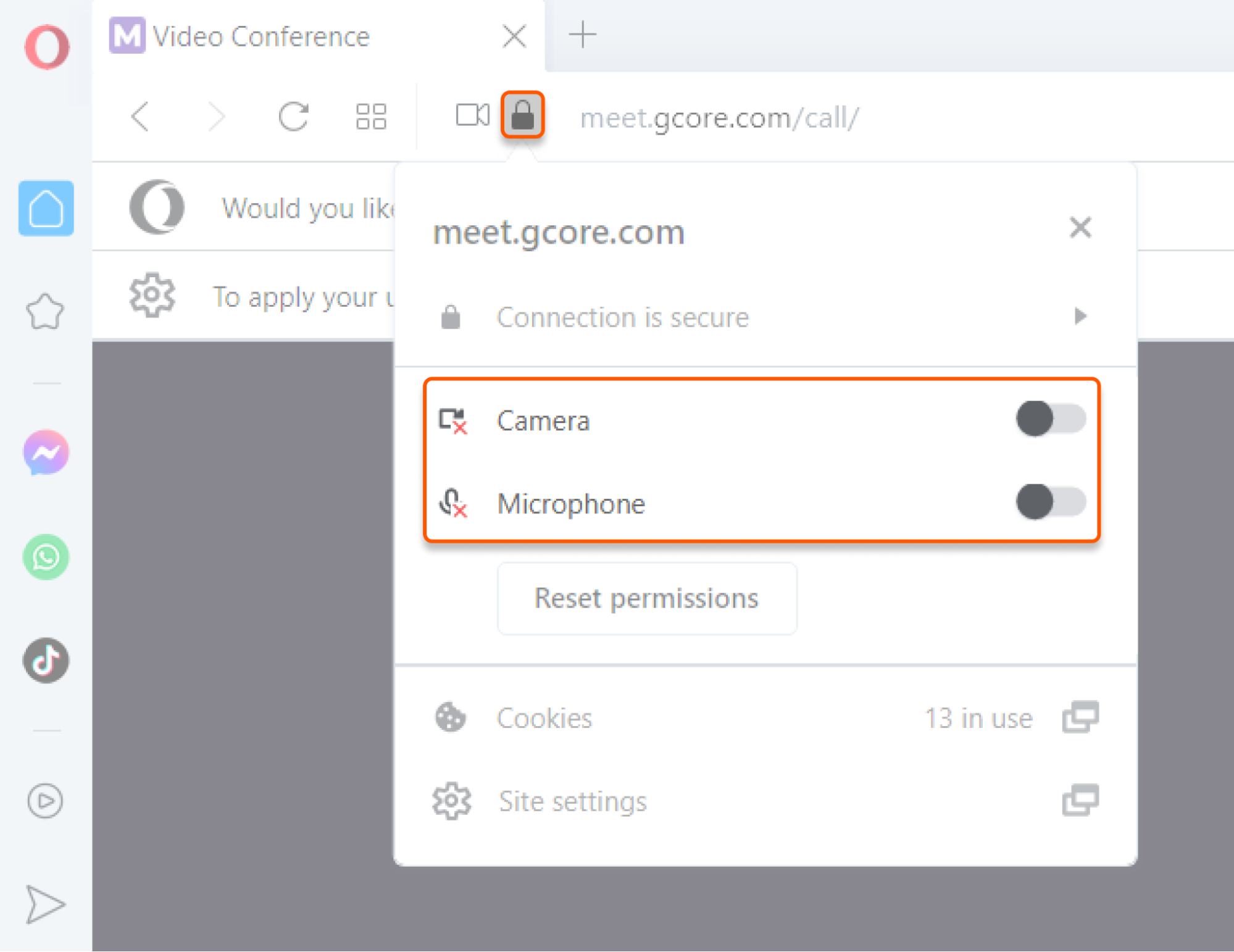Close the meet.gcore.com permissions popup
Viewport: 1234px width, 952px height.
pos(1080,228)
